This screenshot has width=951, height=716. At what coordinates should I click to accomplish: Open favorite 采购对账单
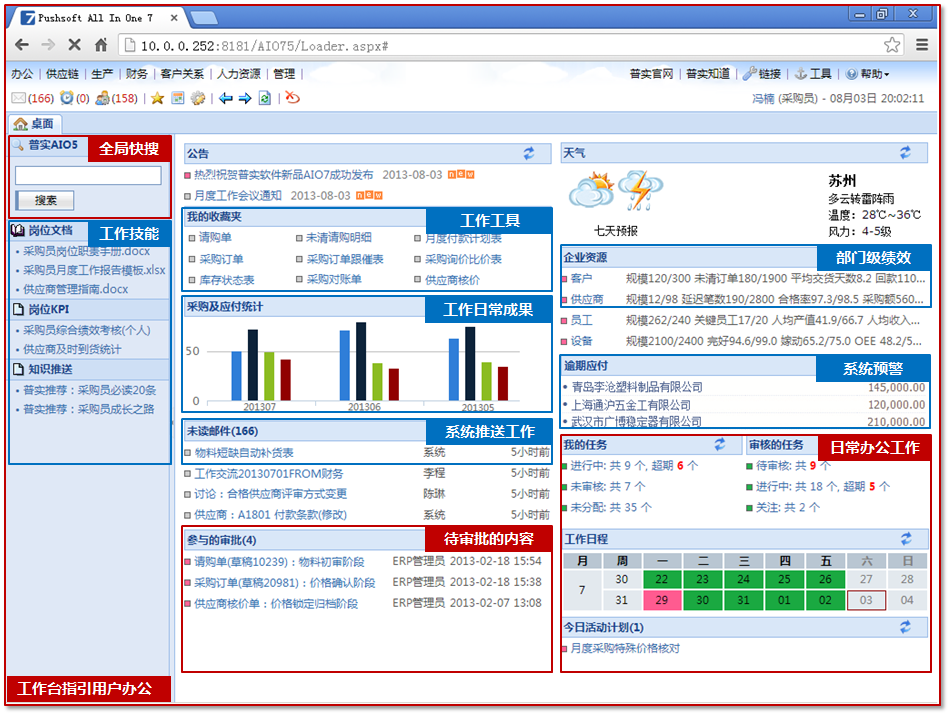tap(334, 279)
